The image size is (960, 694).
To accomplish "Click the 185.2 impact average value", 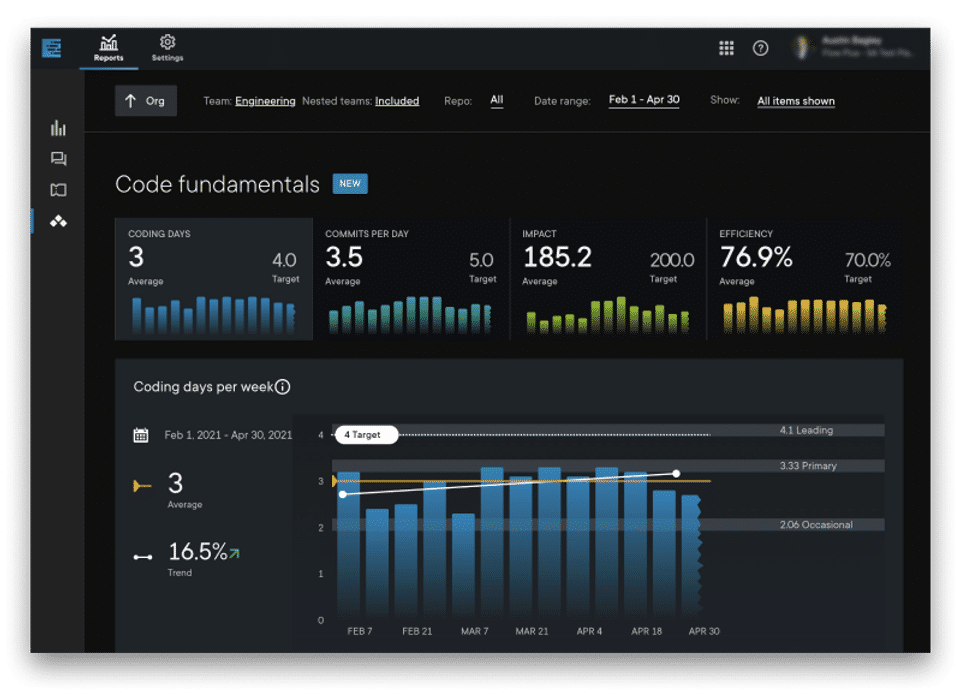I will click(x=557, y=257).
